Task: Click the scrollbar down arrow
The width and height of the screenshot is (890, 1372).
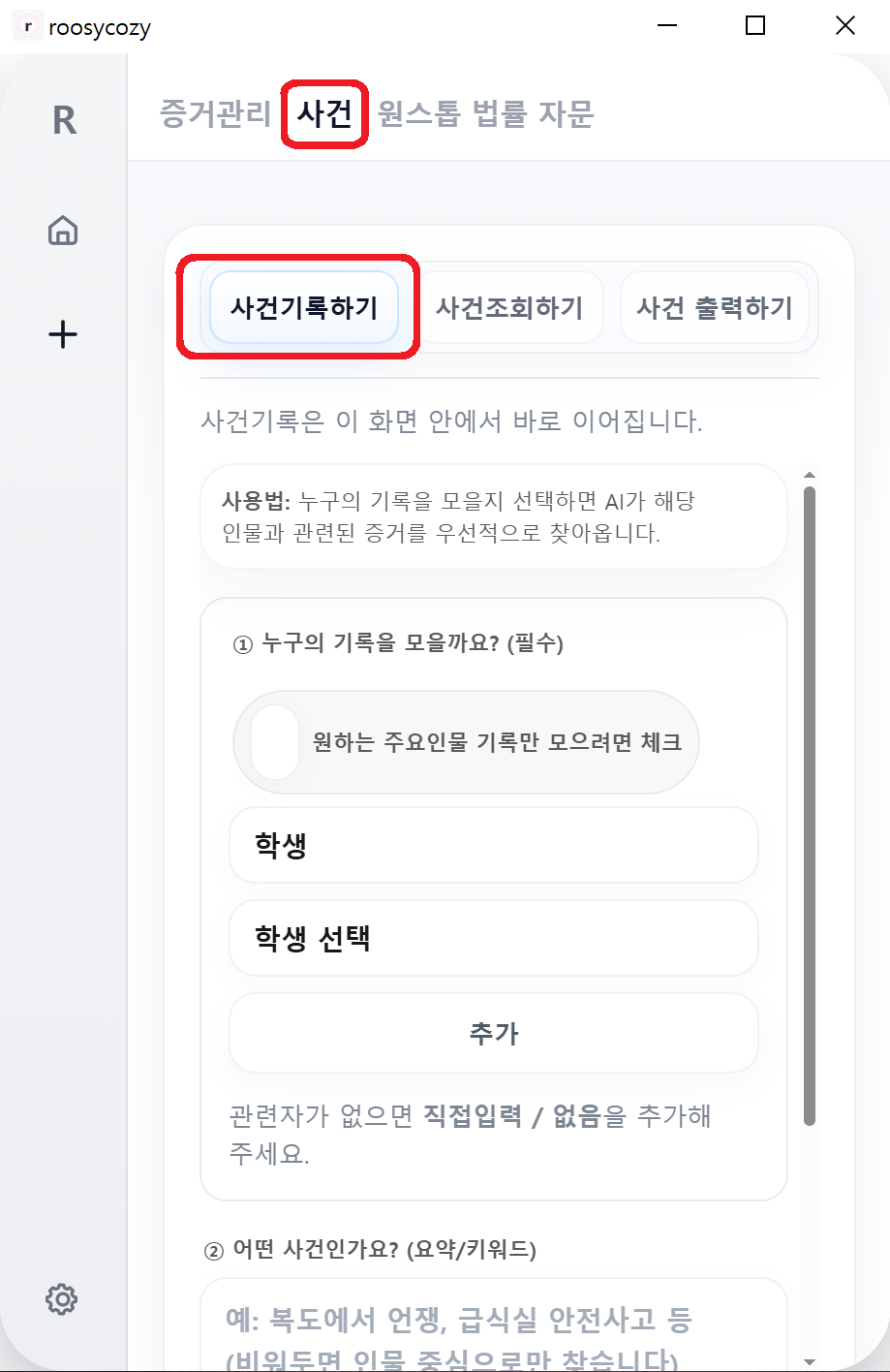Action: coord(810,1359)
